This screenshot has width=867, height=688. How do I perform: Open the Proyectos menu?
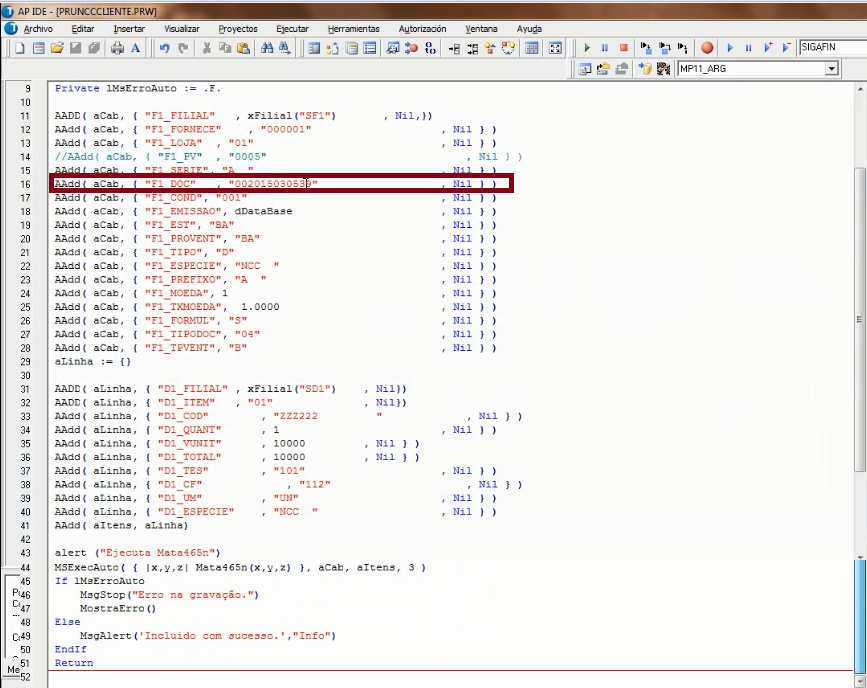(x=238, y=29)
